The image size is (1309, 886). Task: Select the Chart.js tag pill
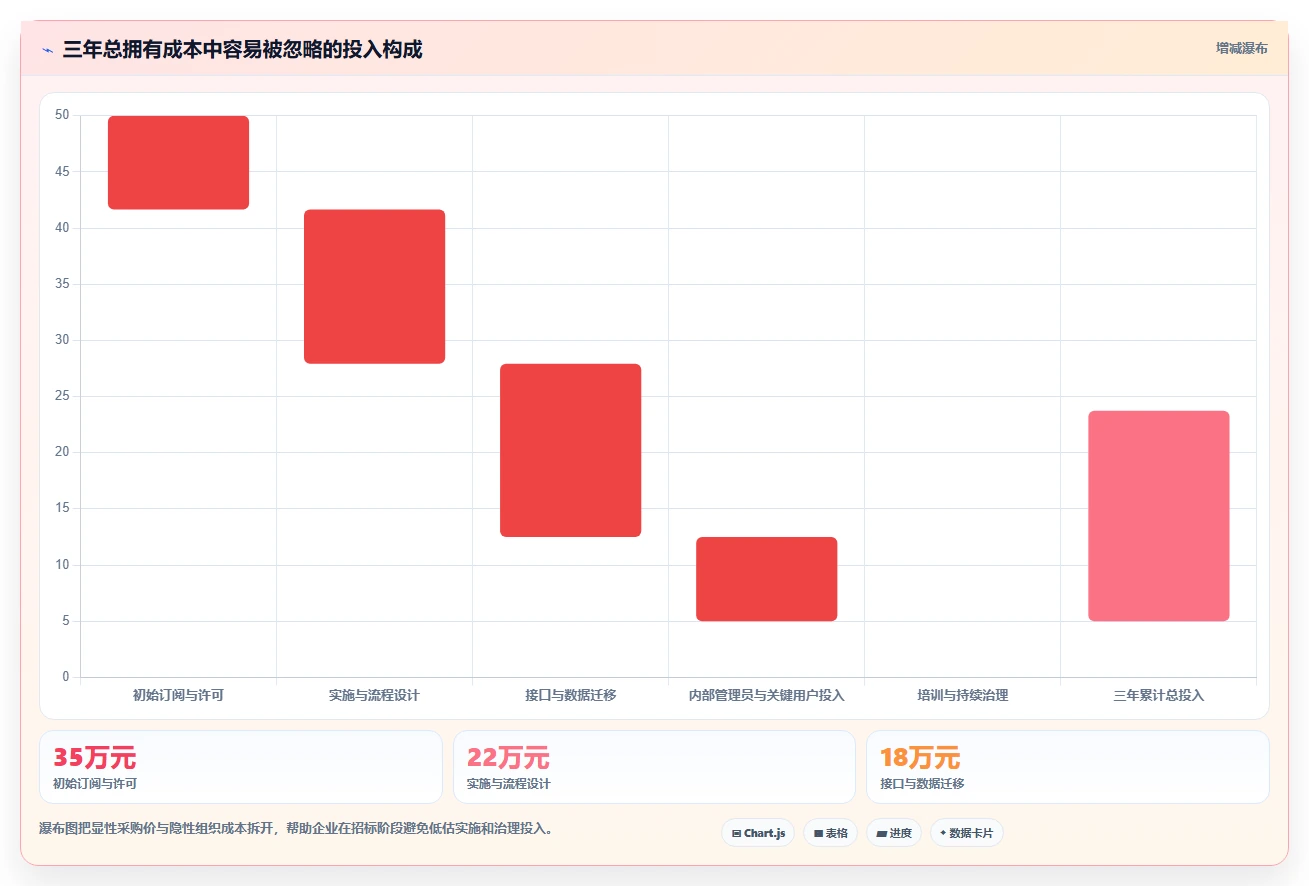point(758,833)
